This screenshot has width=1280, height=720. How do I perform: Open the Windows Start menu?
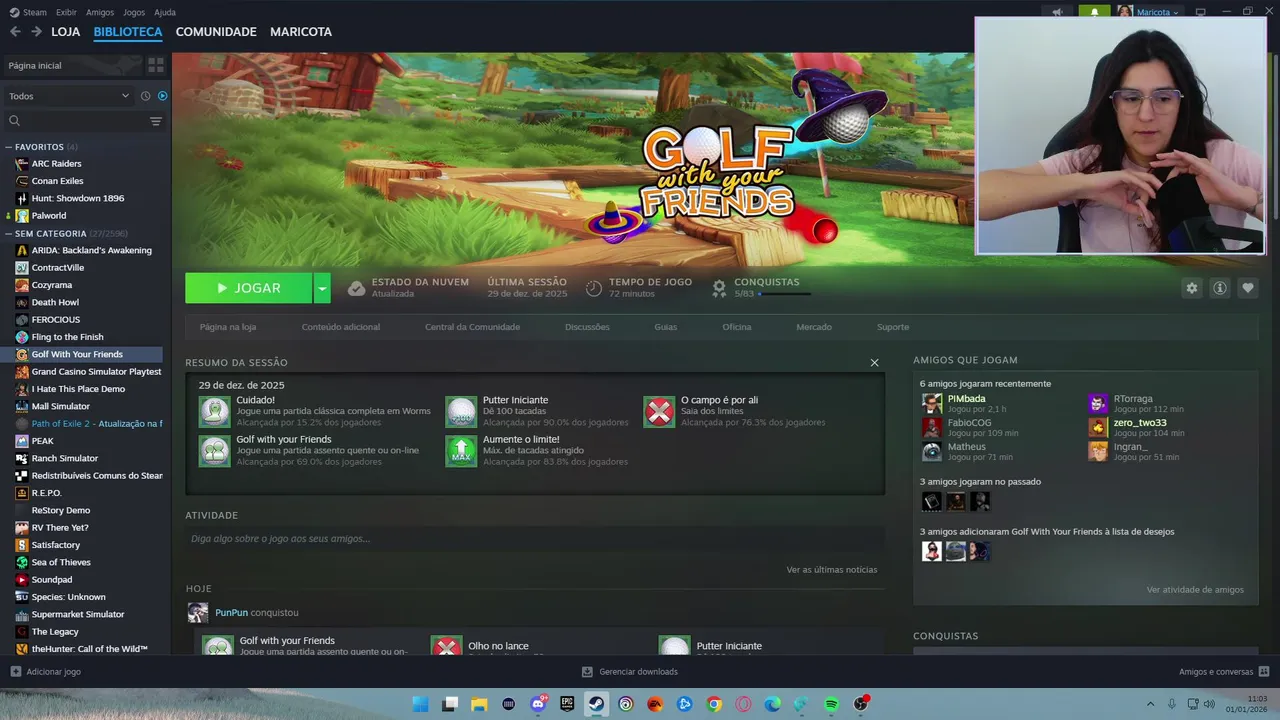click(421, 704)
